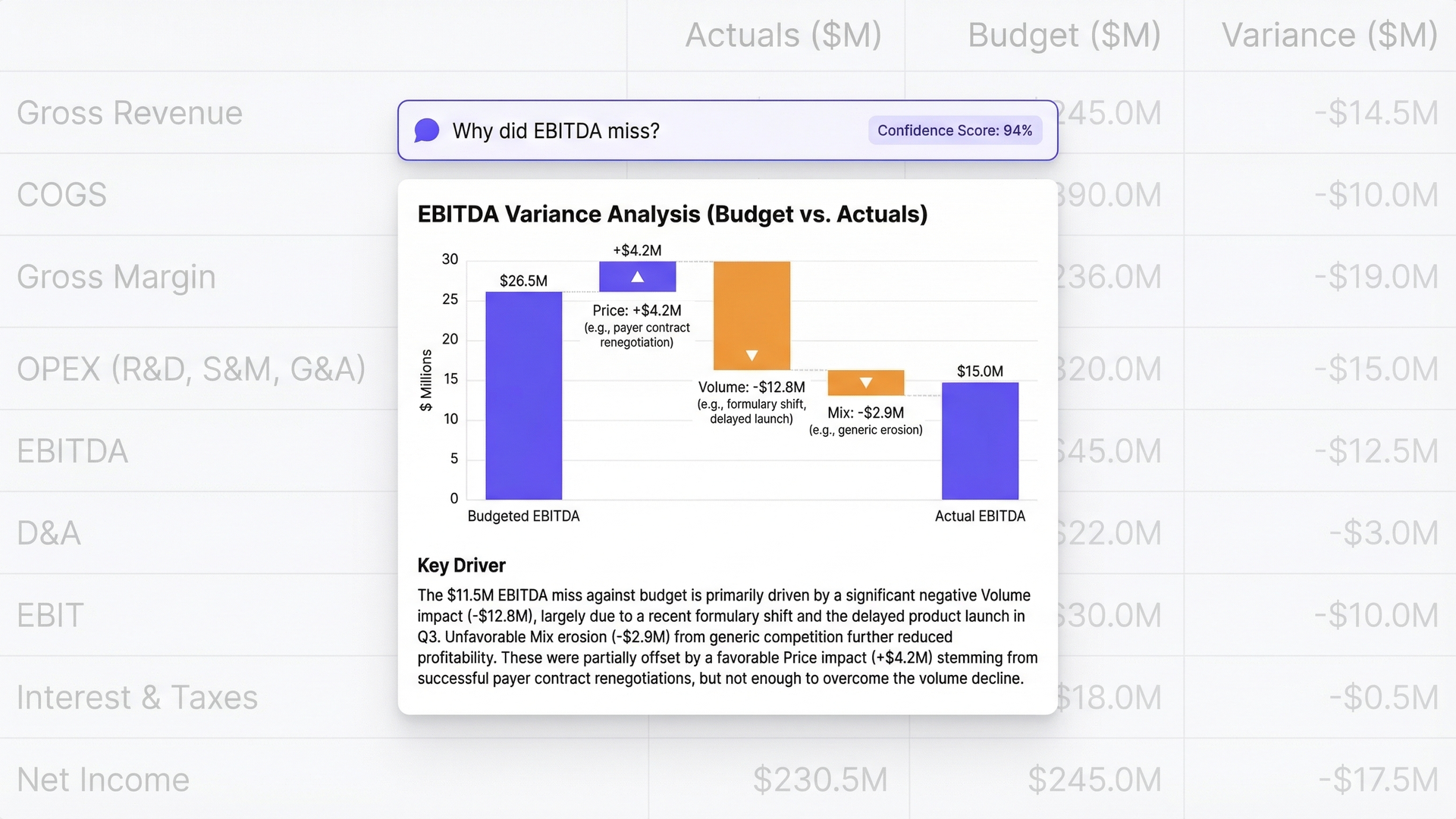1456x819 pixels.
Task: Click the Gross Revenue variance cell -$14.5M
Action: 1376,113
